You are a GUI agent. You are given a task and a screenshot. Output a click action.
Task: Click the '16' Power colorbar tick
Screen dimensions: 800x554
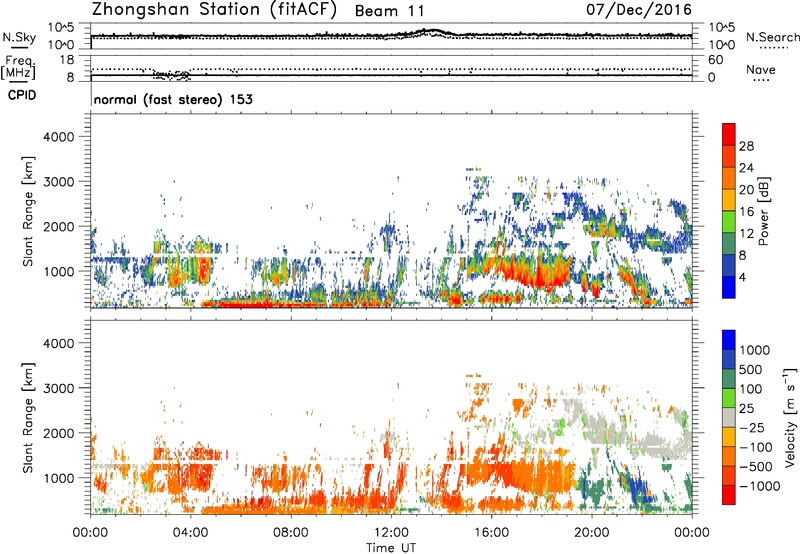[x=746, y=212]
